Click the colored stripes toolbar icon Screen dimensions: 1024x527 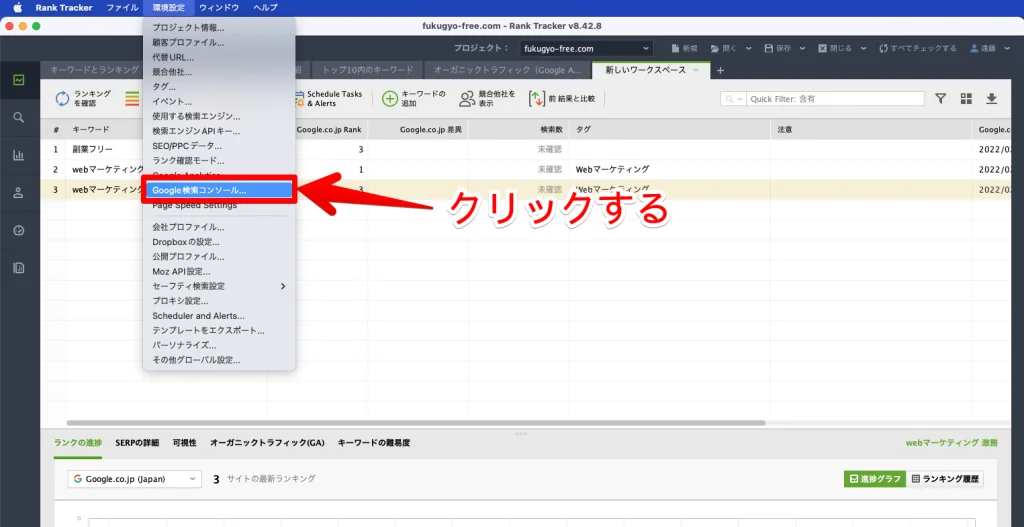(x=133, y=99)
